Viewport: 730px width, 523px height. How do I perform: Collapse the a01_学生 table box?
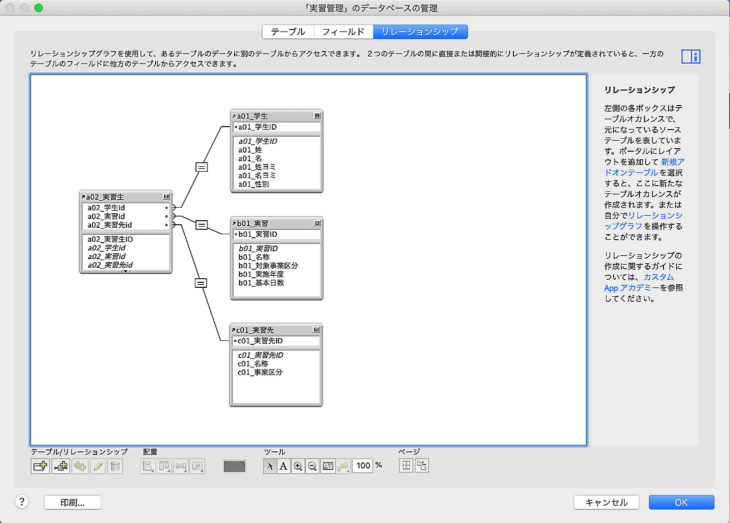click(x=317, y=116)
